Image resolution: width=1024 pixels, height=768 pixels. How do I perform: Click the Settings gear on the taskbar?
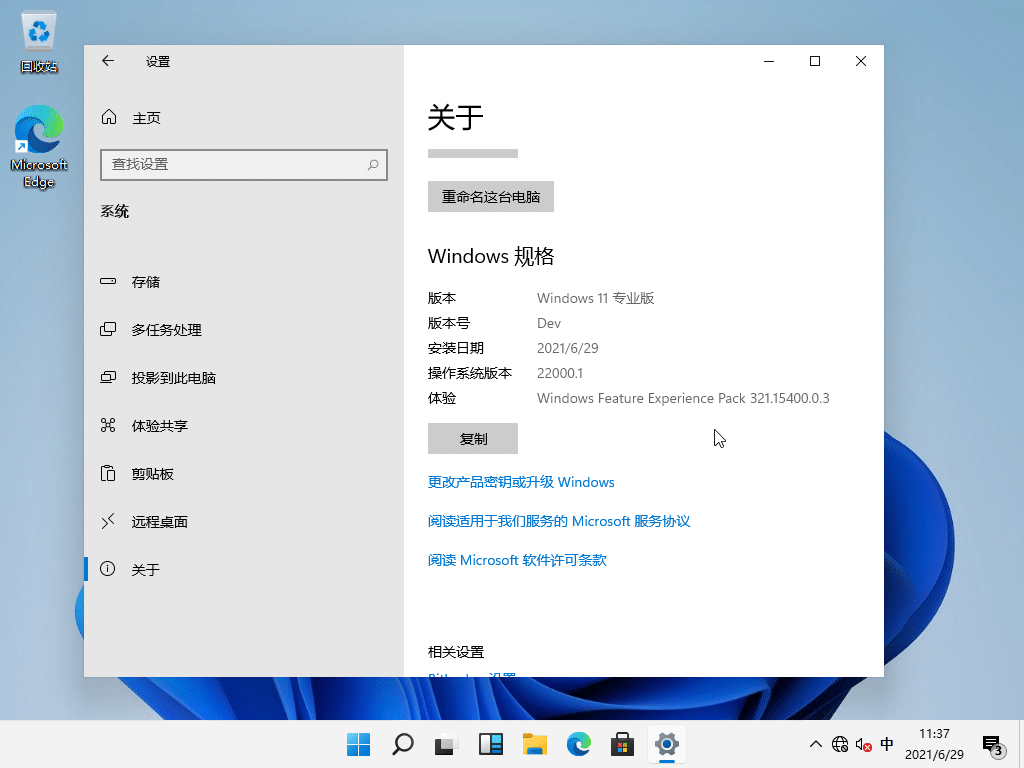667,744
